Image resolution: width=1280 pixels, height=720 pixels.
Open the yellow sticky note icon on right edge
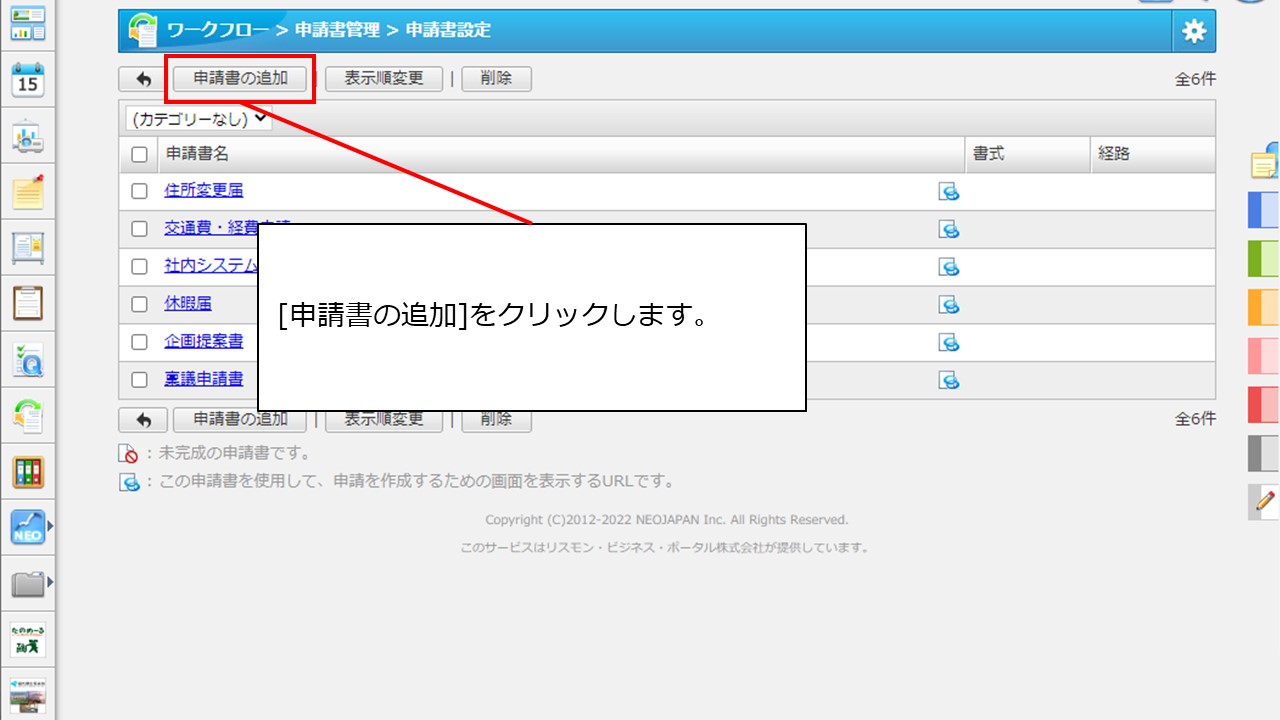tap(1265, 161)
